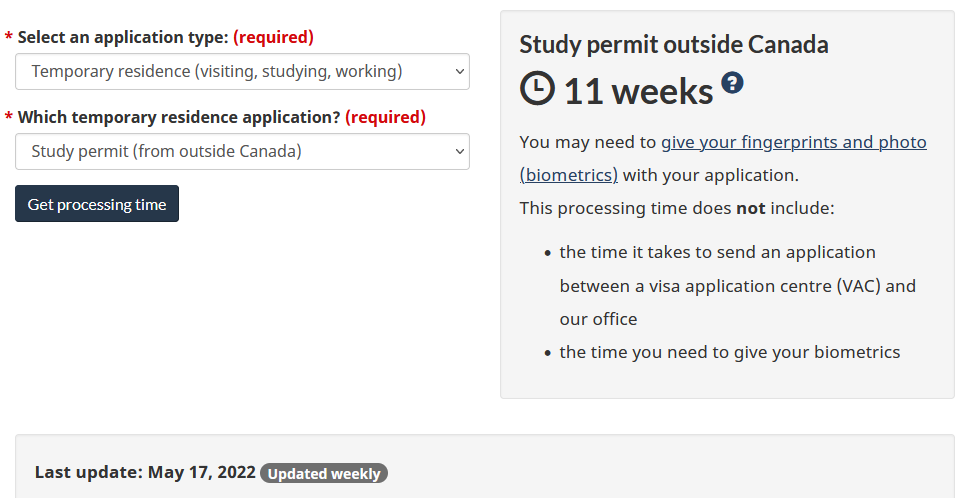Select the 'Study permit outside Canada' heading
Viewport: 962px width, 498px height.
click(x=674, y=45)
